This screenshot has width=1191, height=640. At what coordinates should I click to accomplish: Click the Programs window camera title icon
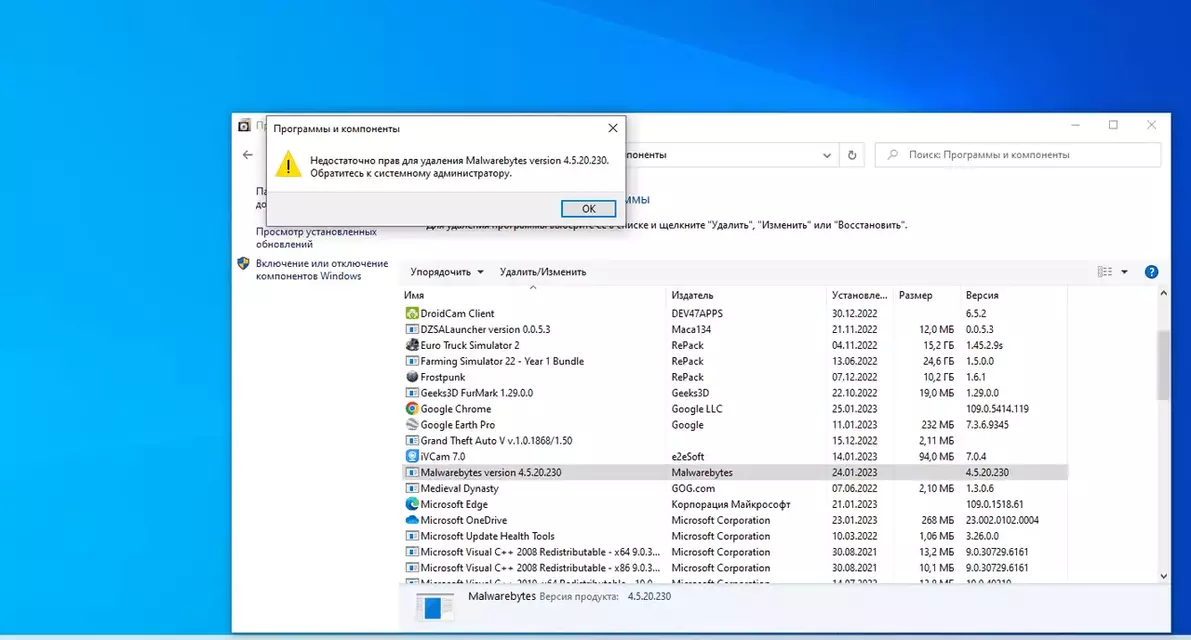pos(244,125)
